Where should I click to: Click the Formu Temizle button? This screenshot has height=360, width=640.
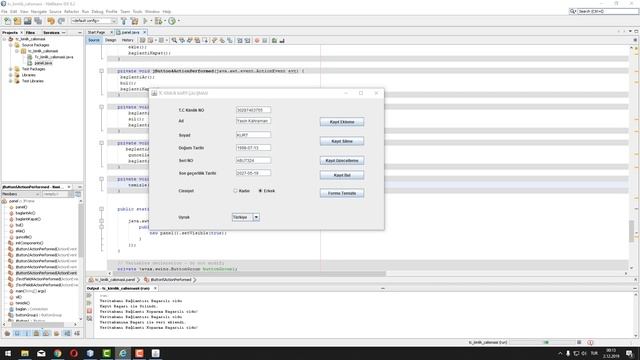(342, 193)
